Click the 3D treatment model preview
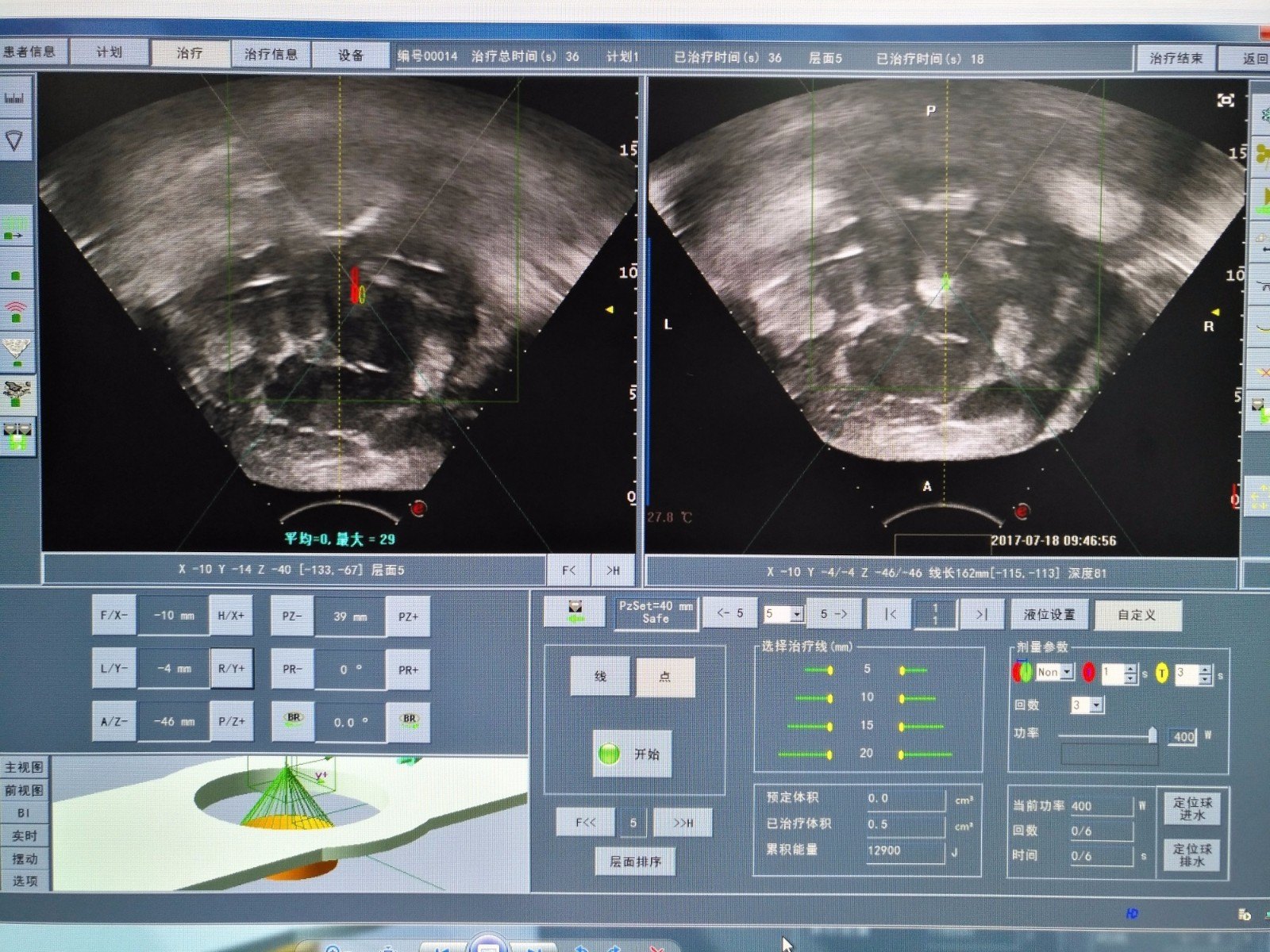This screenshot has height=952, width=1270. (x=290, y=823)
